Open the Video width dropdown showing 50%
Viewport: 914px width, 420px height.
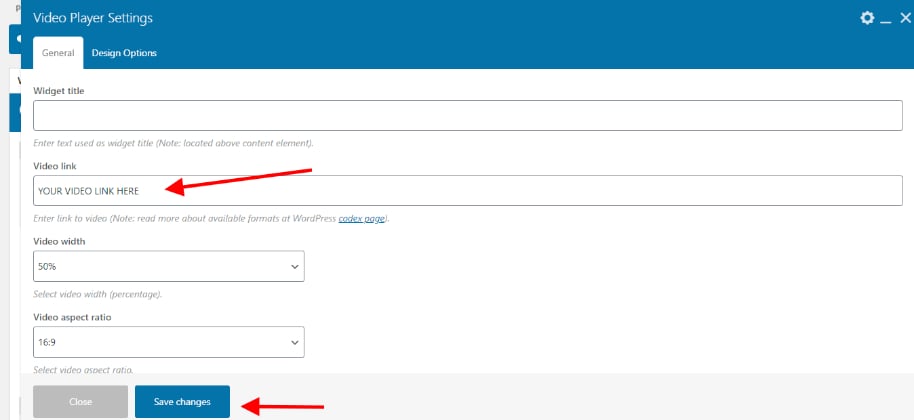(168, 266)
